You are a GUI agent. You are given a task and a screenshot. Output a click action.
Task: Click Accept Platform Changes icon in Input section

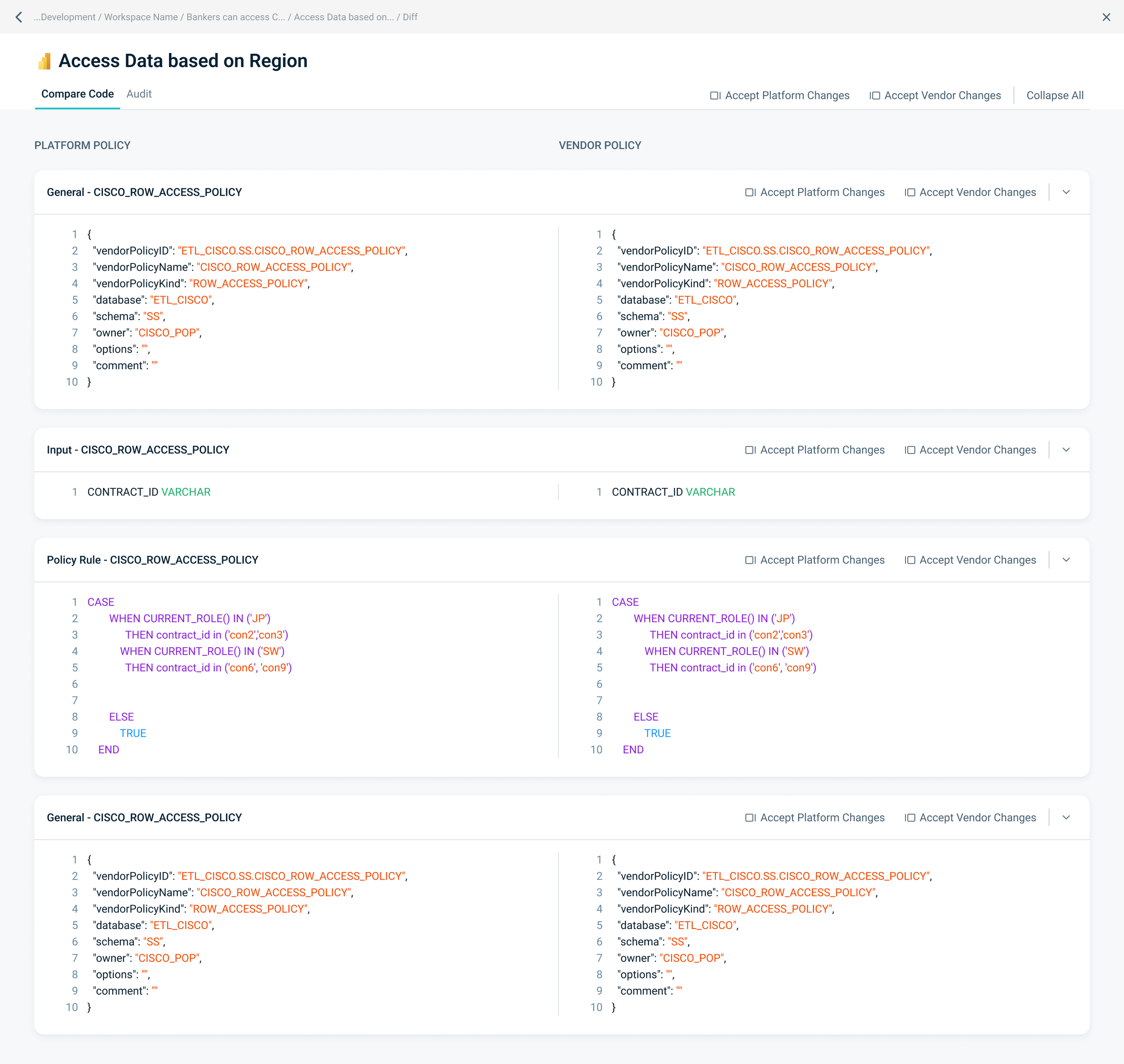[750, 450]
